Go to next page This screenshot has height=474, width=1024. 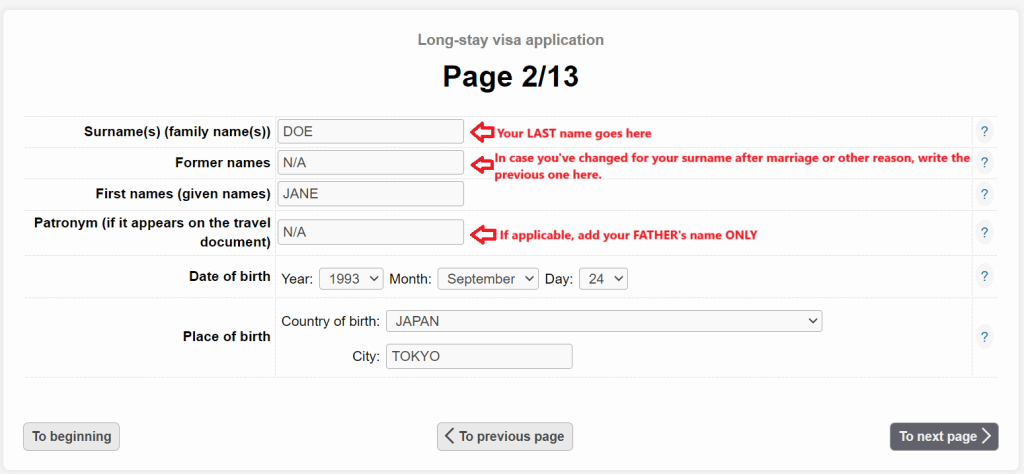943,436
